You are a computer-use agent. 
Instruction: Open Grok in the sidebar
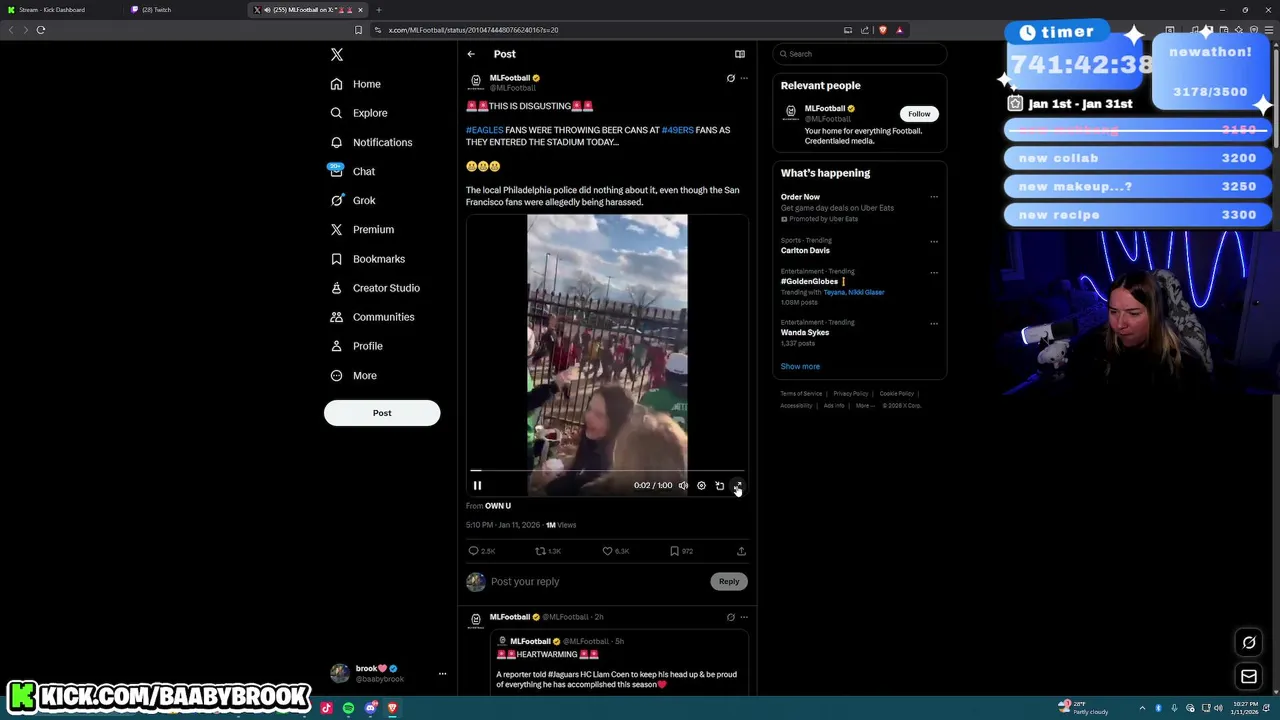click(353, 200)
